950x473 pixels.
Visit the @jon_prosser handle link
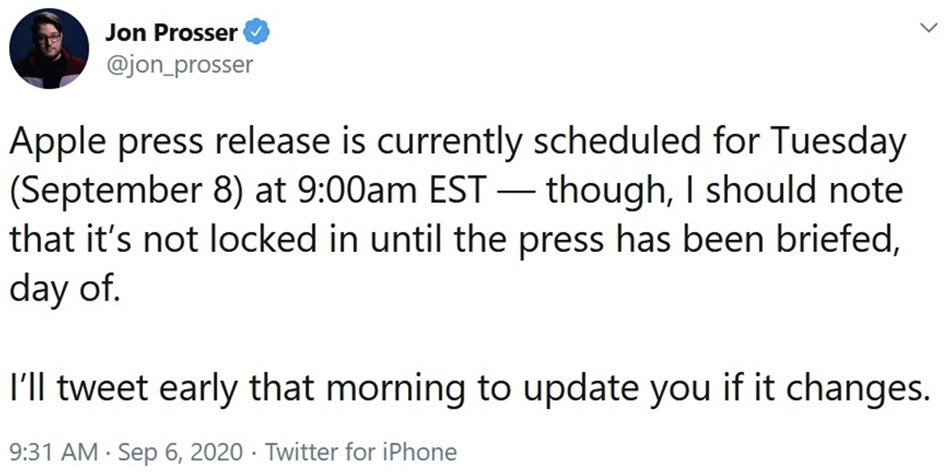click(x=179, y=64)
